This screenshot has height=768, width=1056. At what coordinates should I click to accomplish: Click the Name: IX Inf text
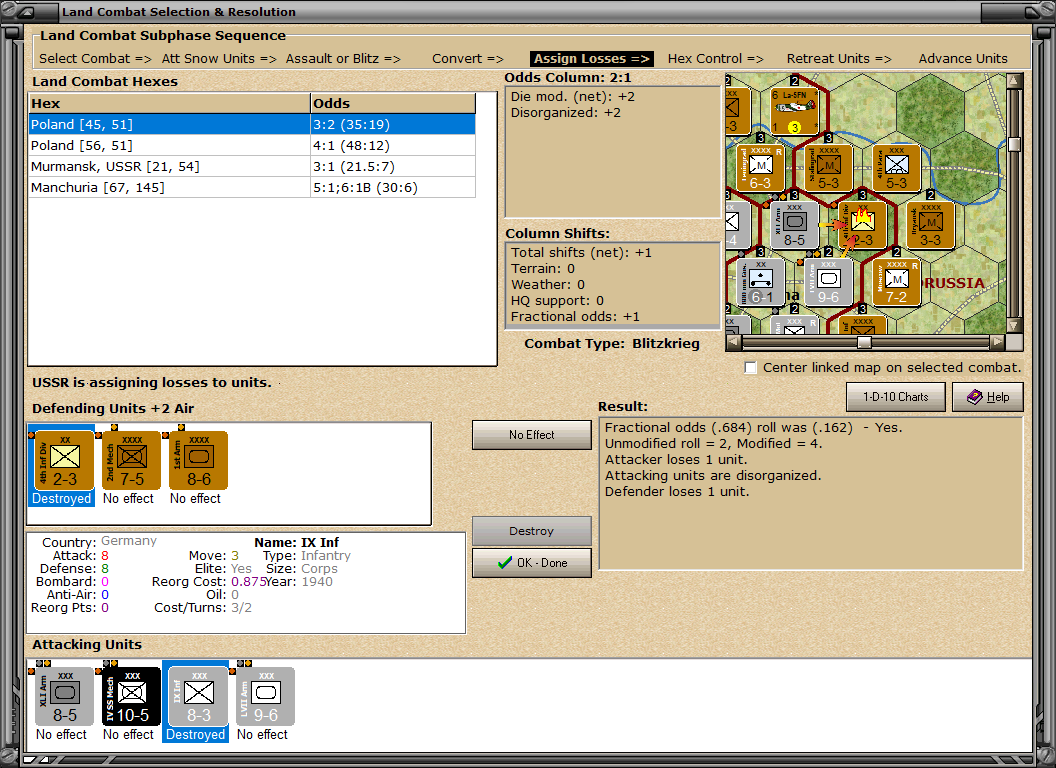[296, 542]
